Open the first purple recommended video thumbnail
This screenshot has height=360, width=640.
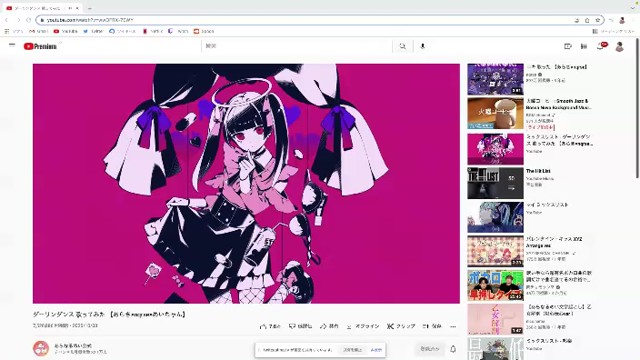(495, 79)
